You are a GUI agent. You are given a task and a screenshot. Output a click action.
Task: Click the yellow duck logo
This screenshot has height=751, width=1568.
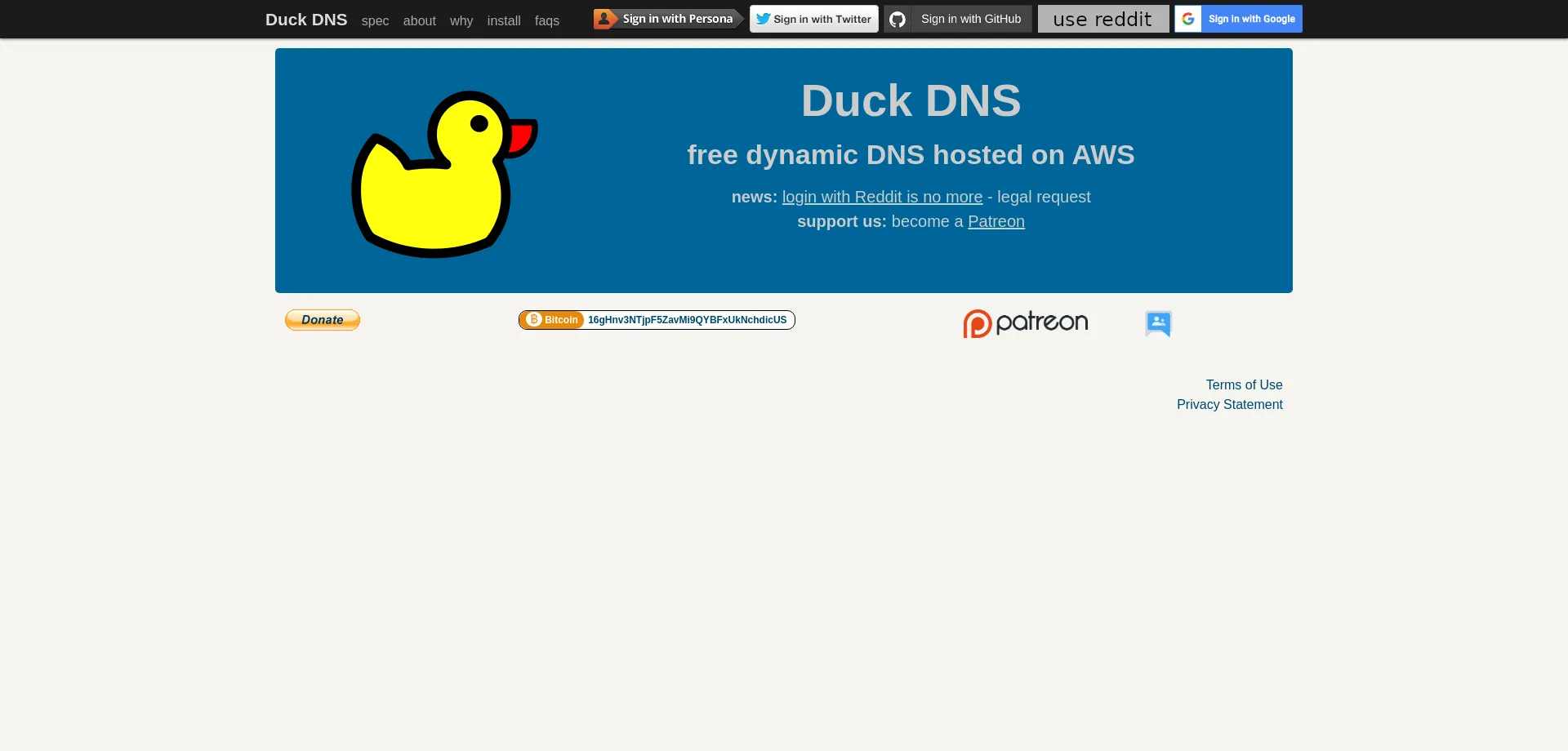445,174
